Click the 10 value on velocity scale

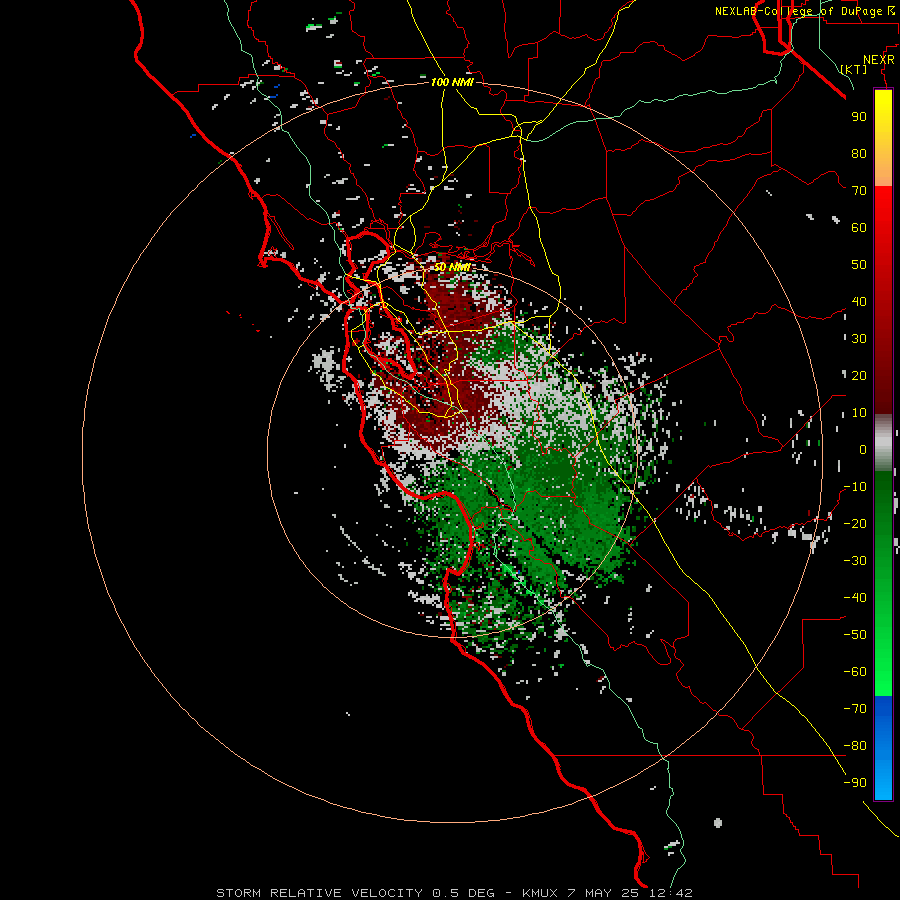(859, 413)
